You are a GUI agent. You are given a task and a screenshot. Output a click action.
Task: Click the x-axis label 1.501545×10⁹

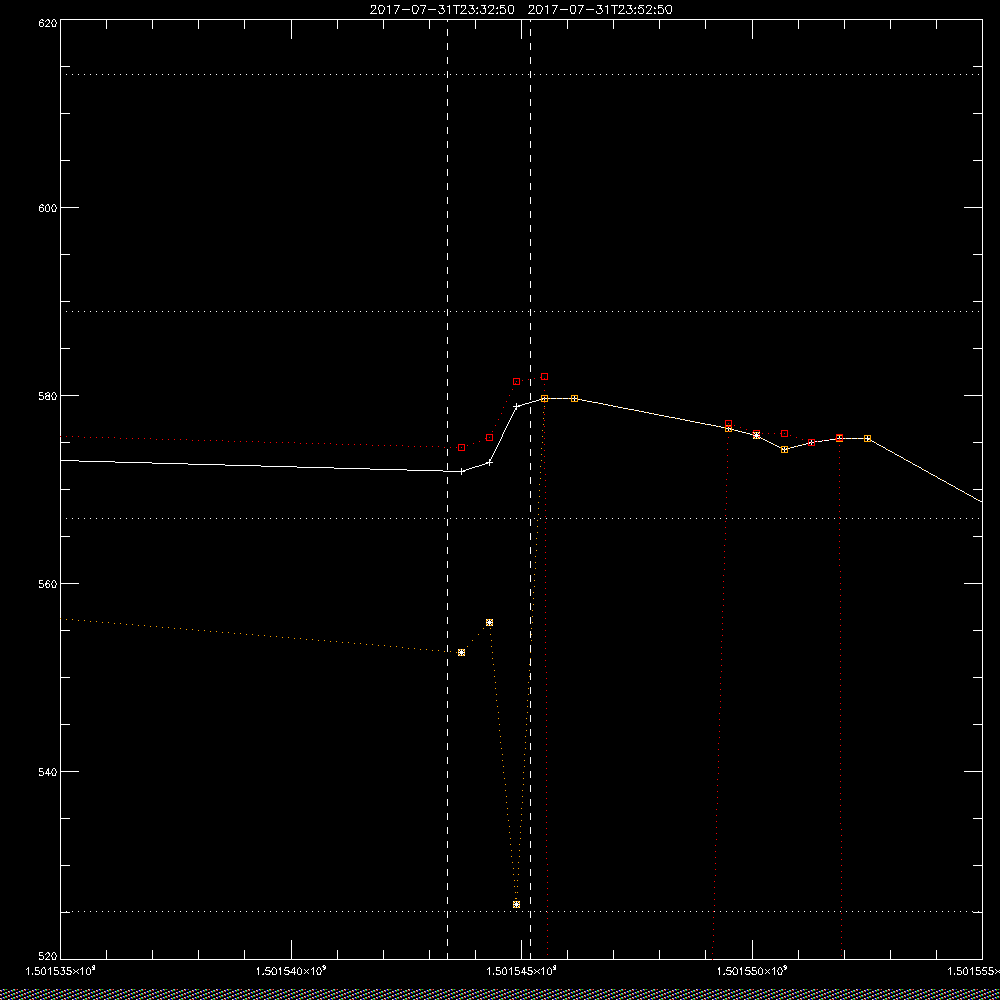point(522,971)
